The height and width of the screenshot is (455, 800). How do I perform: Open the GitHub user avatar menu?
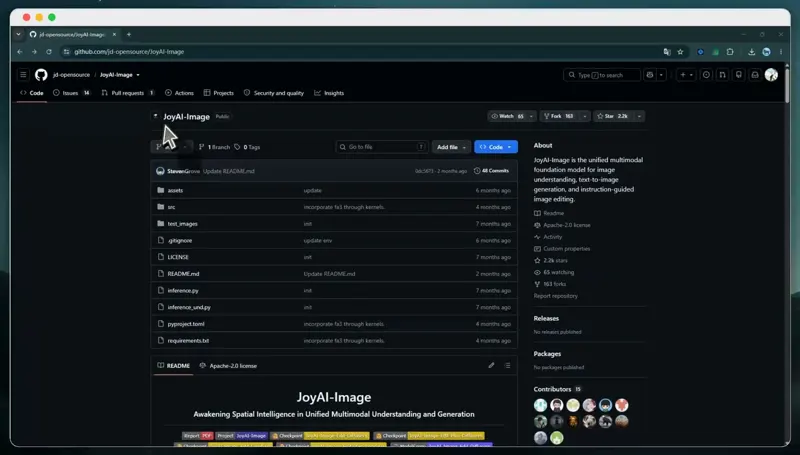tap(771, 75)
